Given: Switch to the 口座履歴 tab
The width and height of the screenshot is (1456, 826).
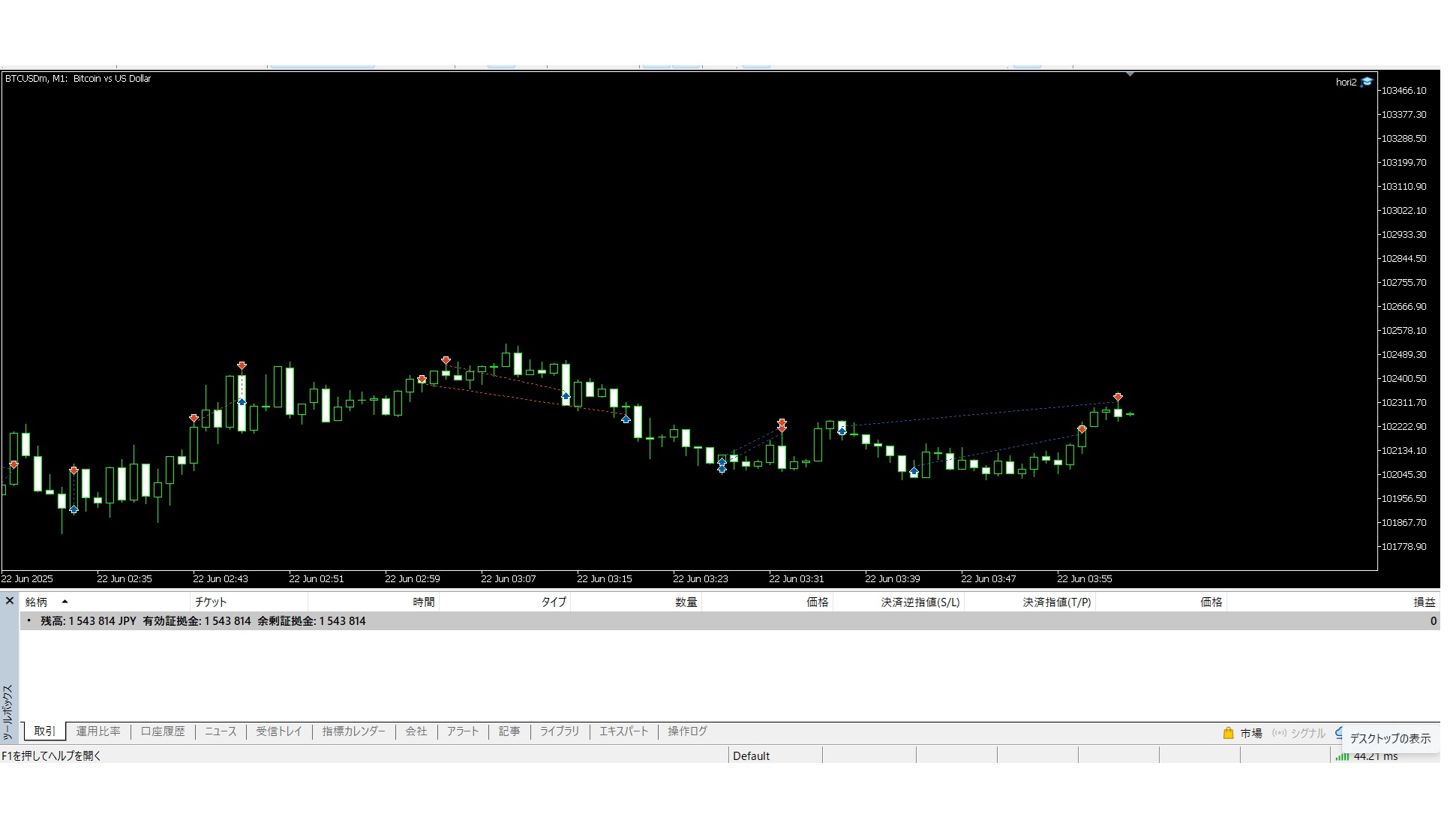Looking at the screenshot, I should (x=163, y=731).
